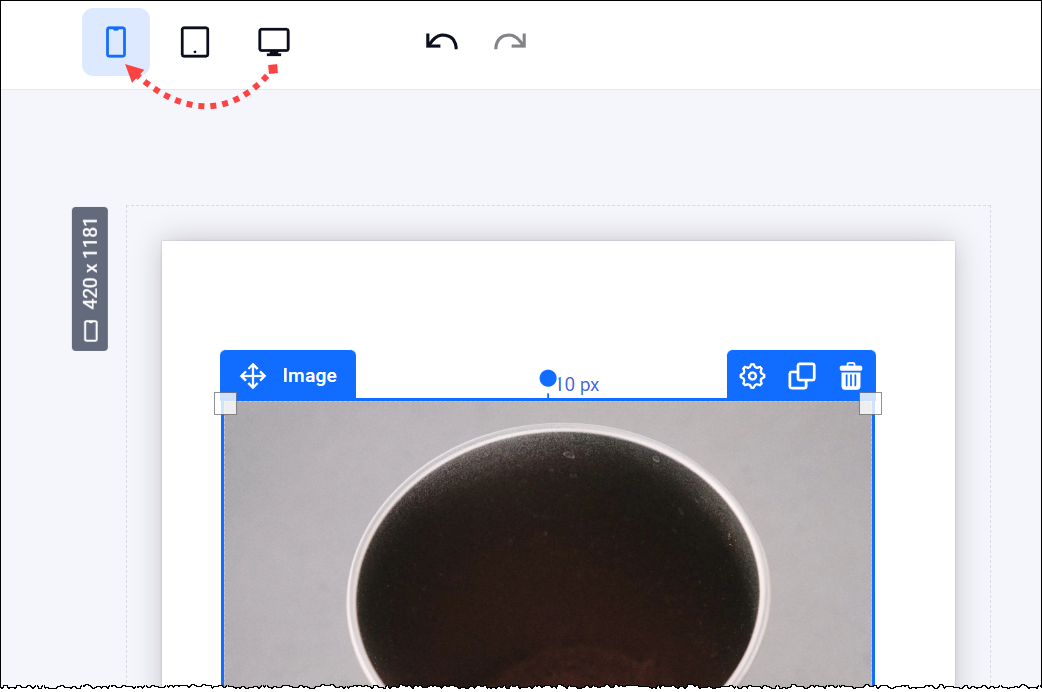Select the top-right resize handle of image
Viewport: 1042px width, 692px height.
point(871,404)
